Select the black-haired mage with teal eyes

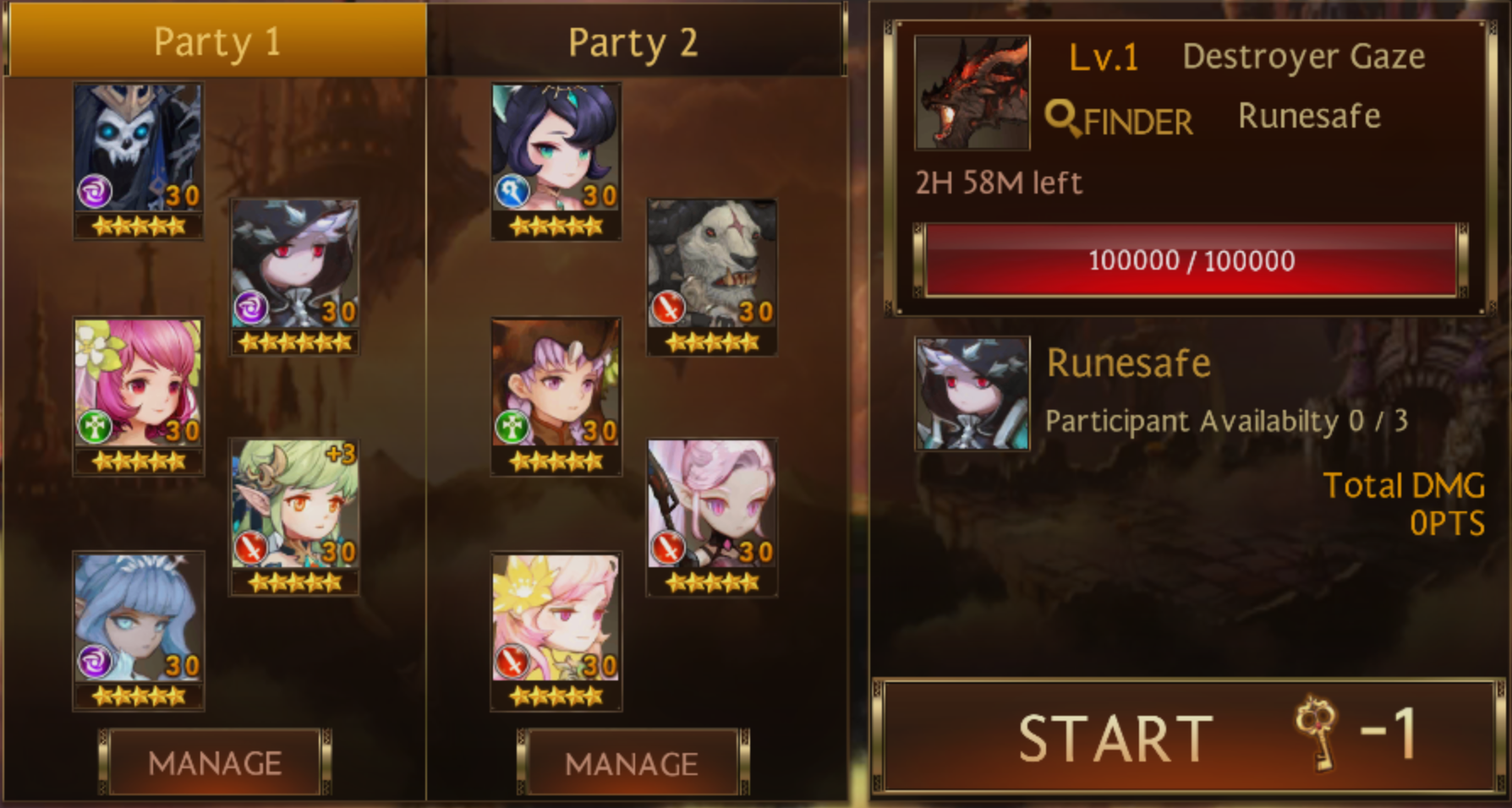coord(556,161)
